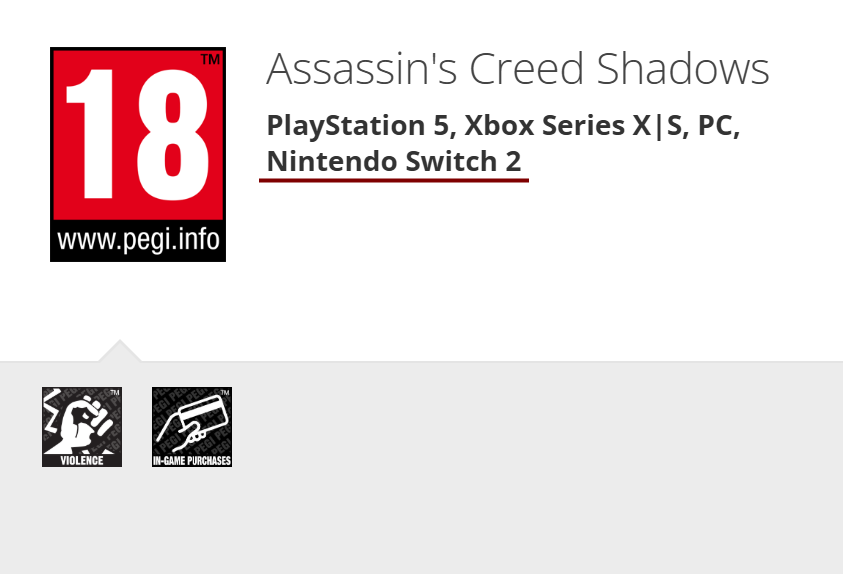Click the www.pegi.info text on badge
The image size is (843, 574).
[138, 240]
